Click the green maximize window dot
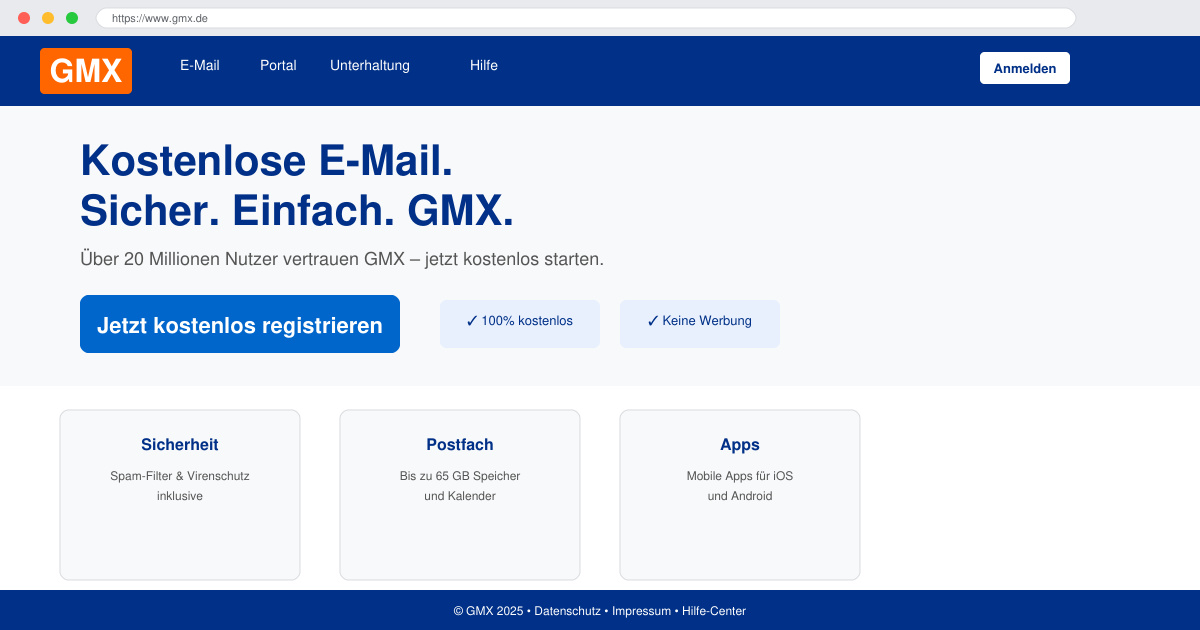The width and height of the screenshot is (1200, 630). pyautogui.click(x=72, y=18)
